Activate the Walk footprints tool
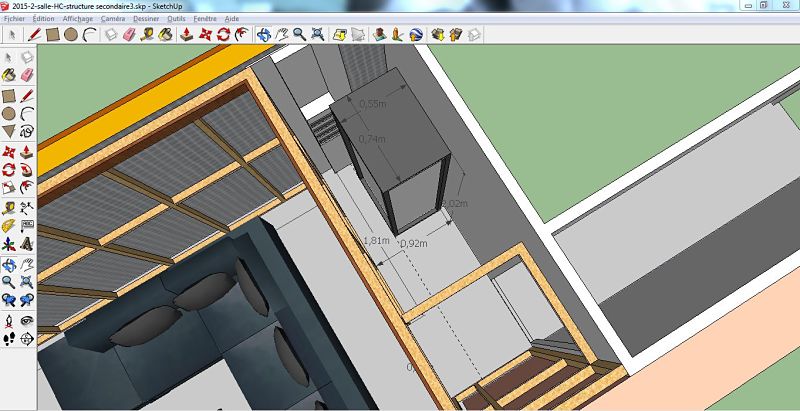The image size is (800, 411). [9, 340]
